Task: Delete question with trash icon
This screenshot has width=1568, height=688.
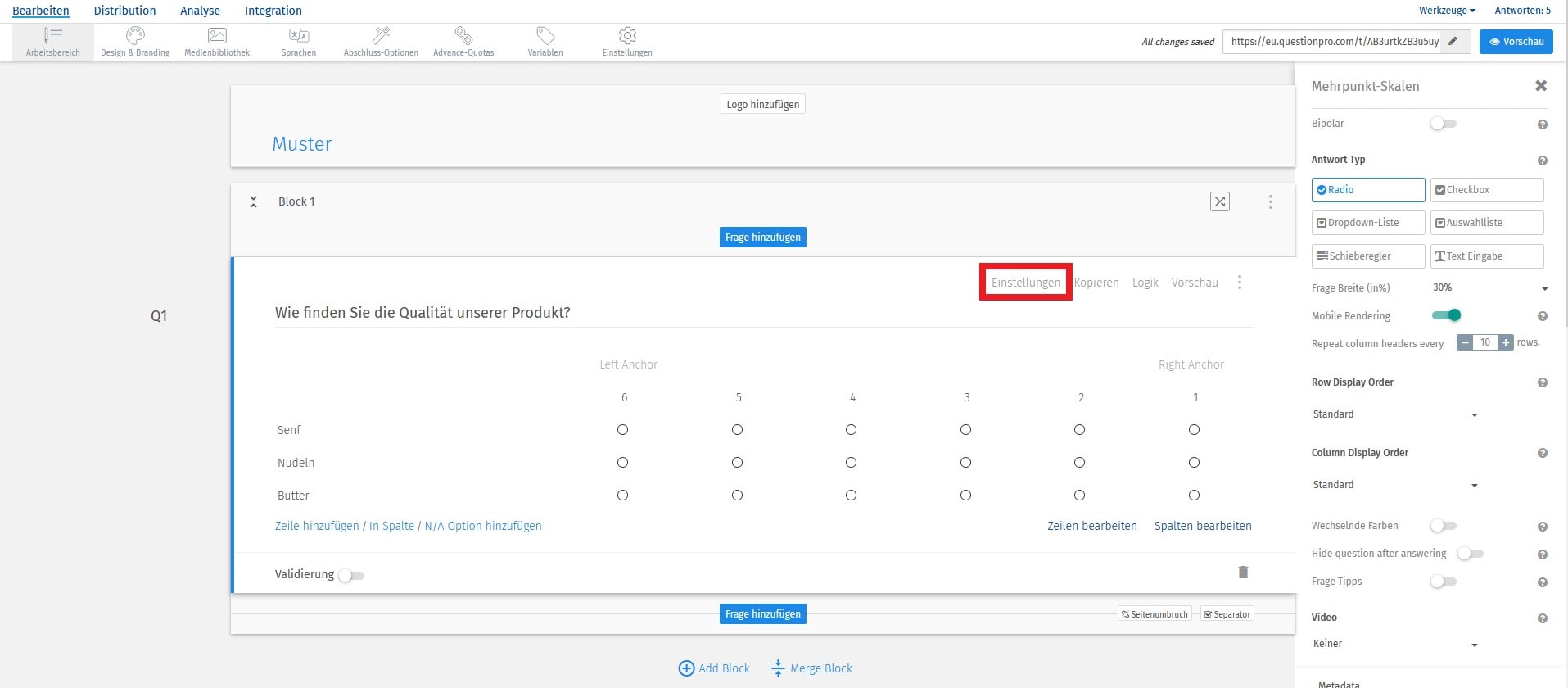Action: (x=1243, y=573)
